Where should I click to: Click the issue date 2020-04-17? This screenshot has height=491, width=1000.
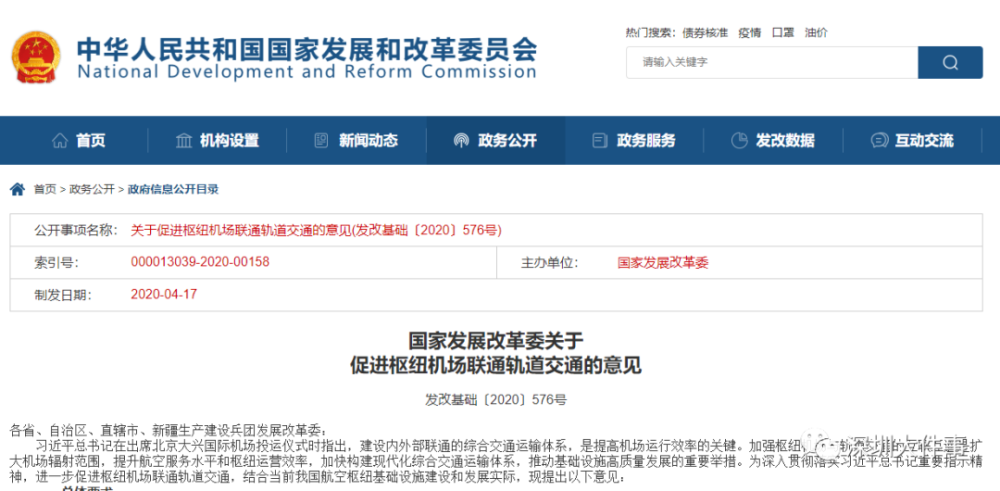[164, 294]
